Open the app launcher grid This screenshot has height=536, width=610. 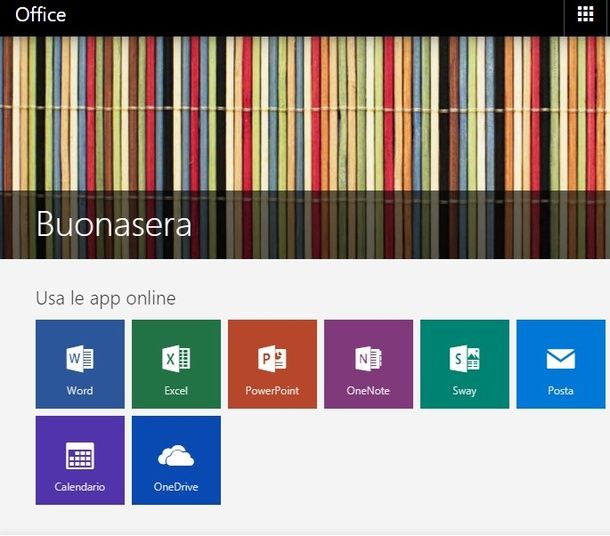[x=586, y=14]
